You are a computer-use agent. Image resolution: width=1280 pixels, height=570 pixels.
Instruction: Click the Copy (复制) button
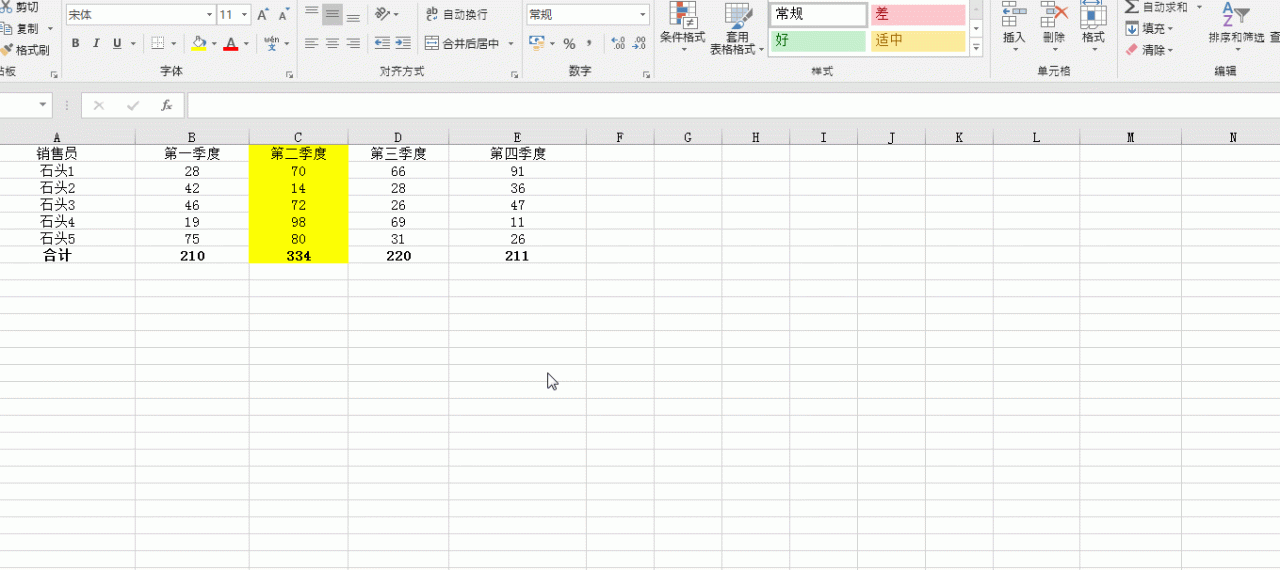coord(20,29)
